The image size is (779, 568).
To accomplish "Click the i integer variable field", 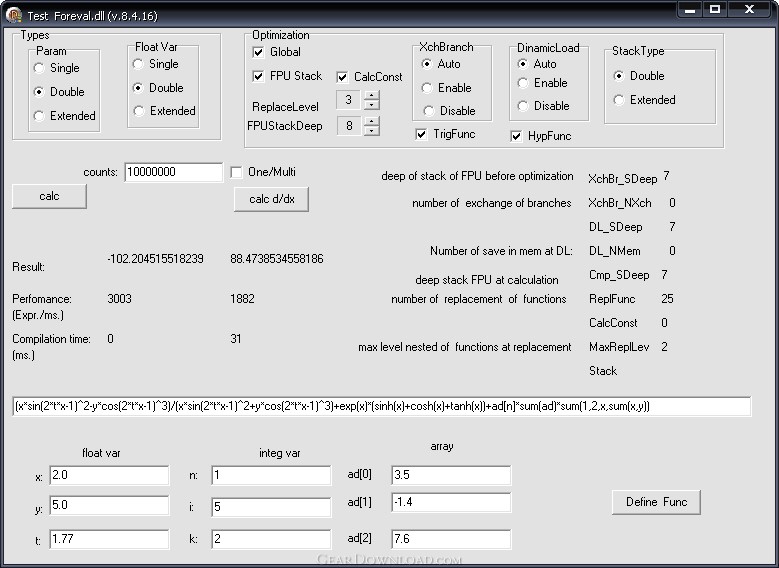I will [271, 507].
